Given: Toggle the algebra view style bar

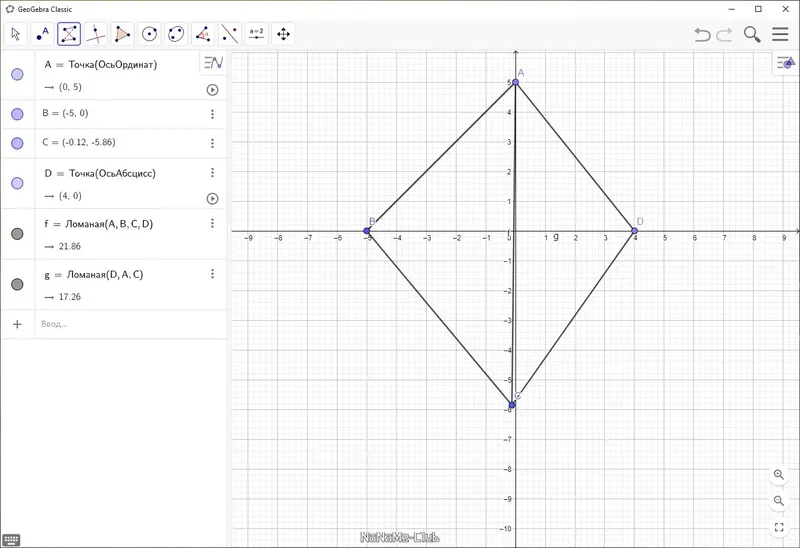Looking at the screenshot, I should [x=213, y=63].
